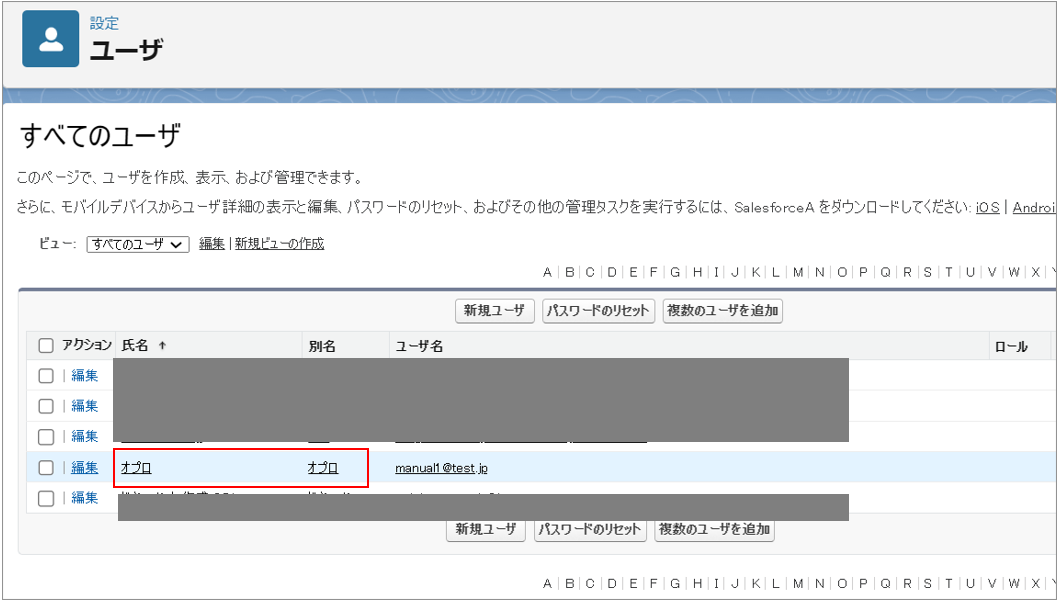This screenshot has width=1059, height=602.
Task: Click the user icon in the header
Action: [50, 39]
